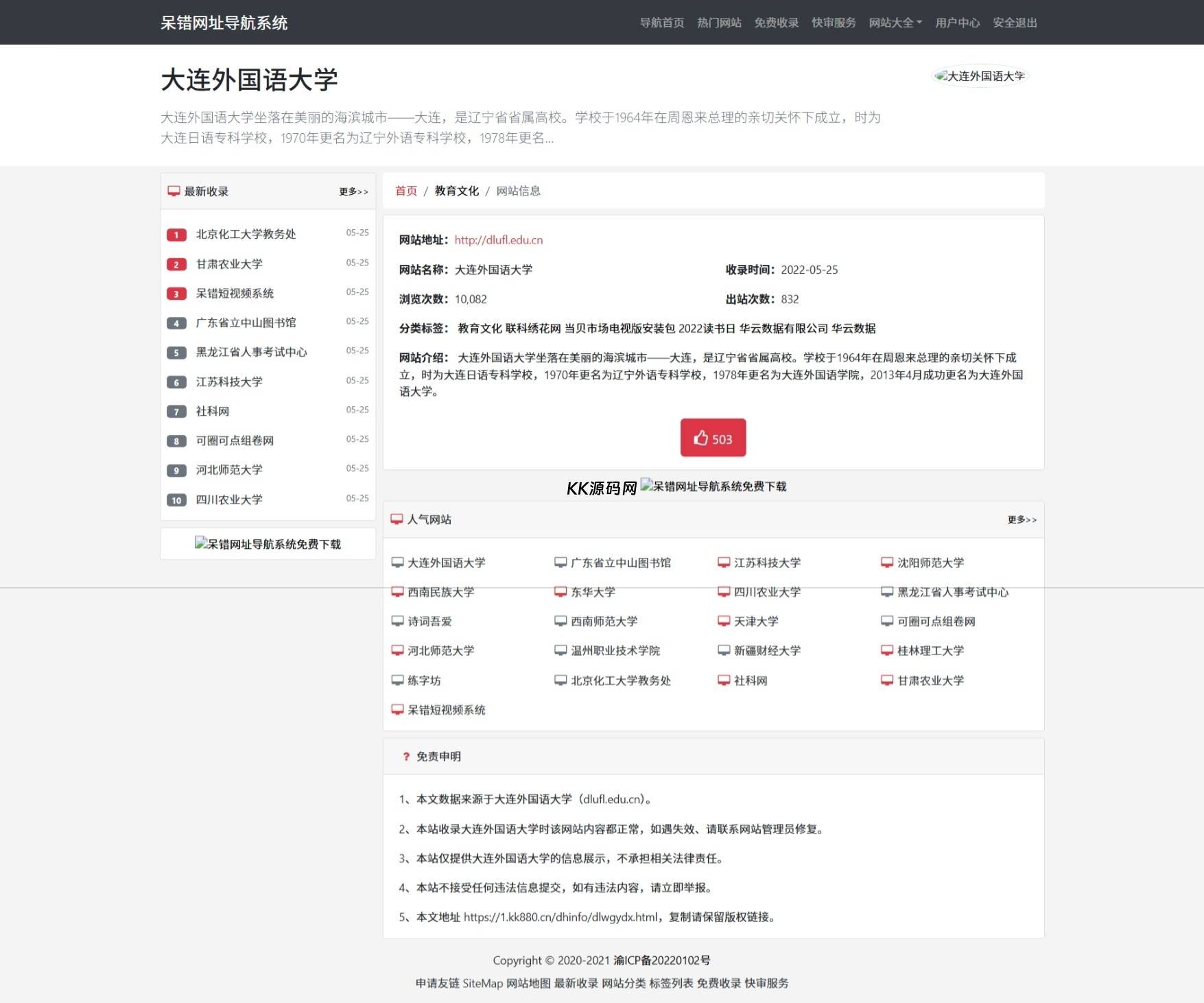Click the thumbs-up like button showing 503
The width and height of the screenshot is (1204, 1003).
713,438
